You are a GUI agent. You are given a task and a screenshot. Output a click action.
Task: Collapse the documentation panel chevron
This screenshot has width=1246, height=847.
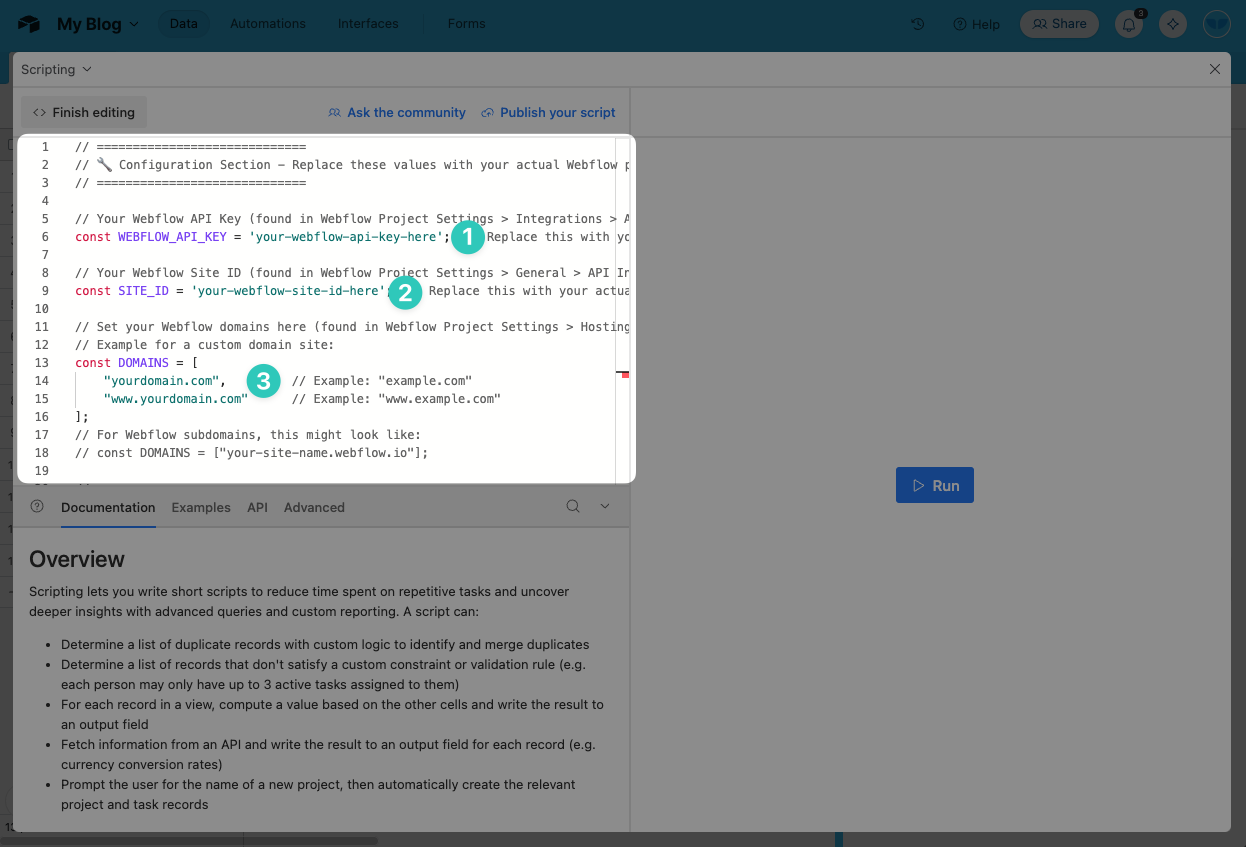point(605,506)
